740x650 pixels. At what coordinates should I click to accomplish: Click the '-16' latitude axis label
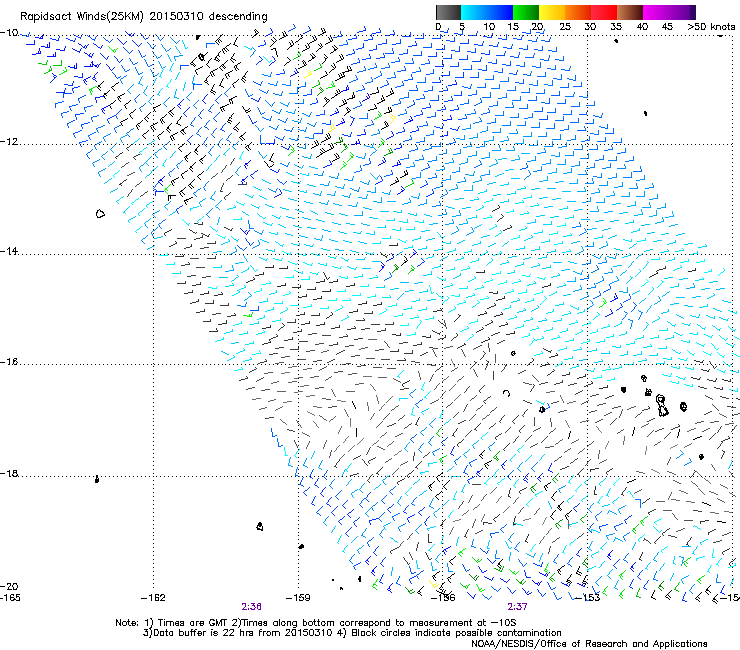coord(9,362)
